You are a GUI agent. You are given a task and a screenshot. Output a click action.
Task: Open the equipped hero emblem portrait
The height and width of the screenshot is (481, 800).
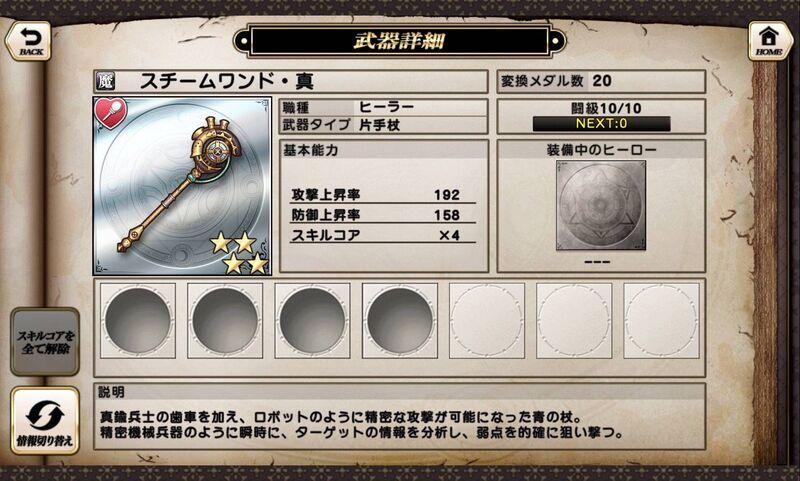click(x=601, y=206)
